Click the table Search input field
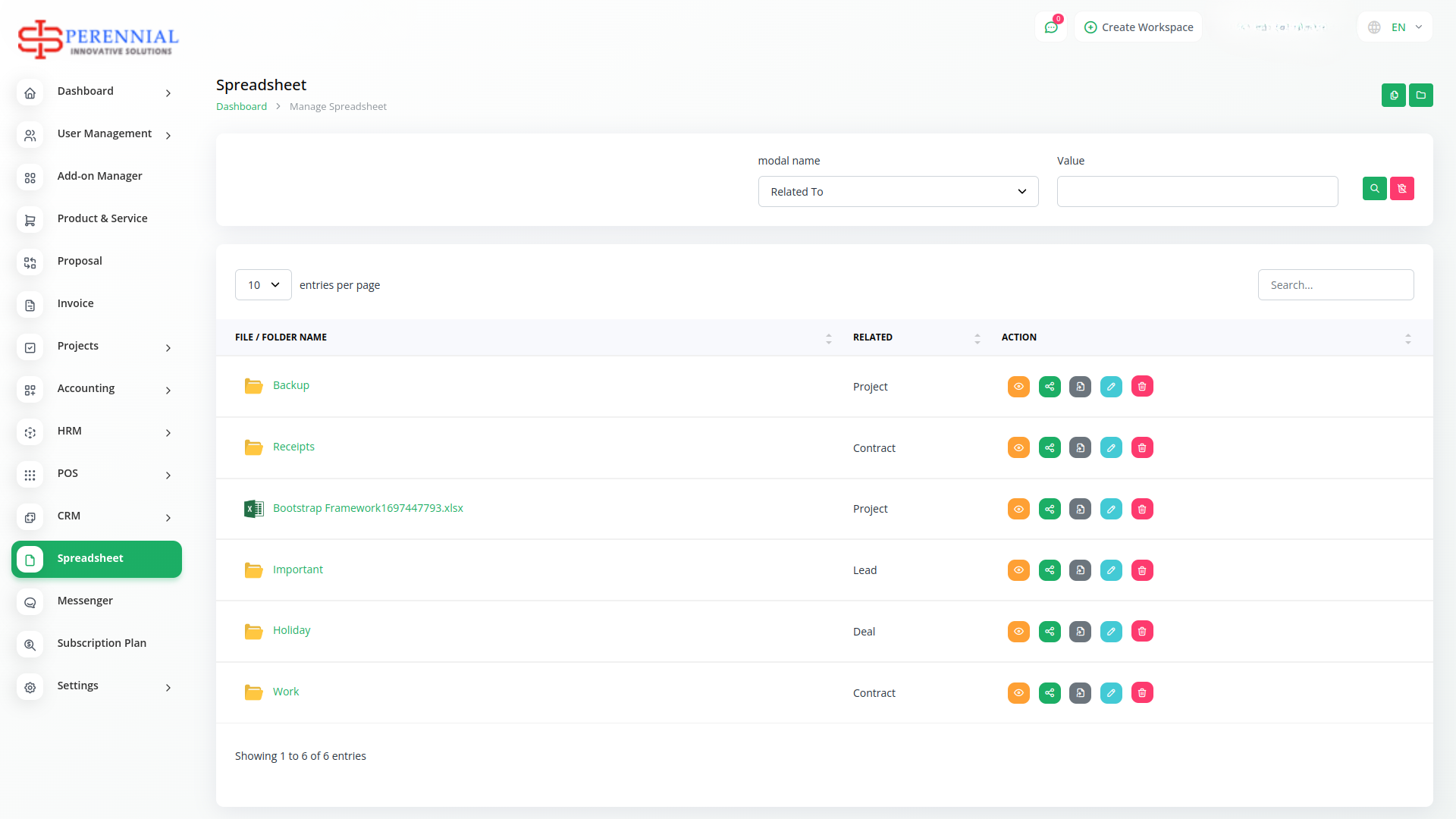This screenshot has width=1456, height=819. (1335, 285)
